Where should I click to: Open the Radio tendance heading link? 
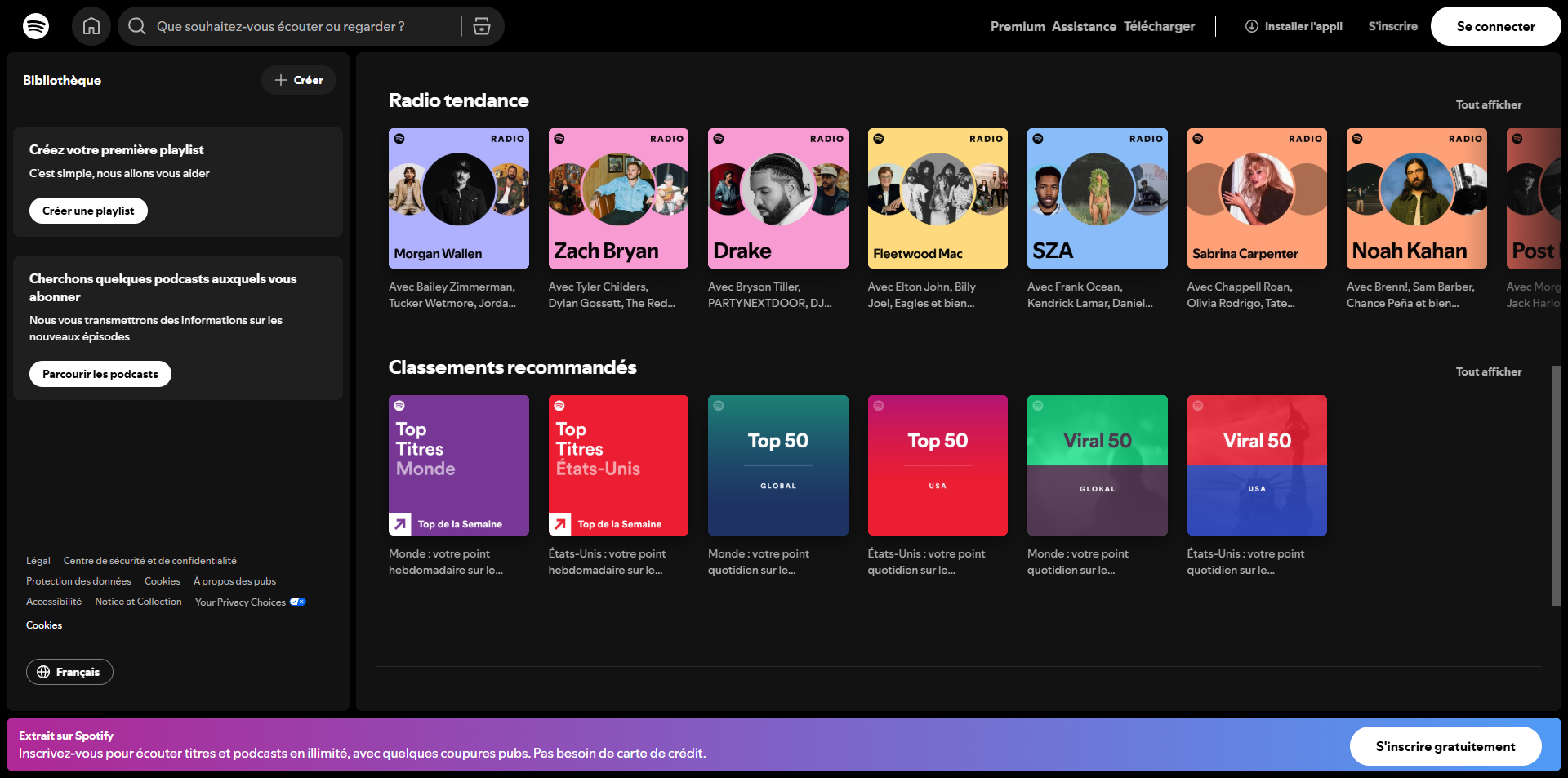458,100
